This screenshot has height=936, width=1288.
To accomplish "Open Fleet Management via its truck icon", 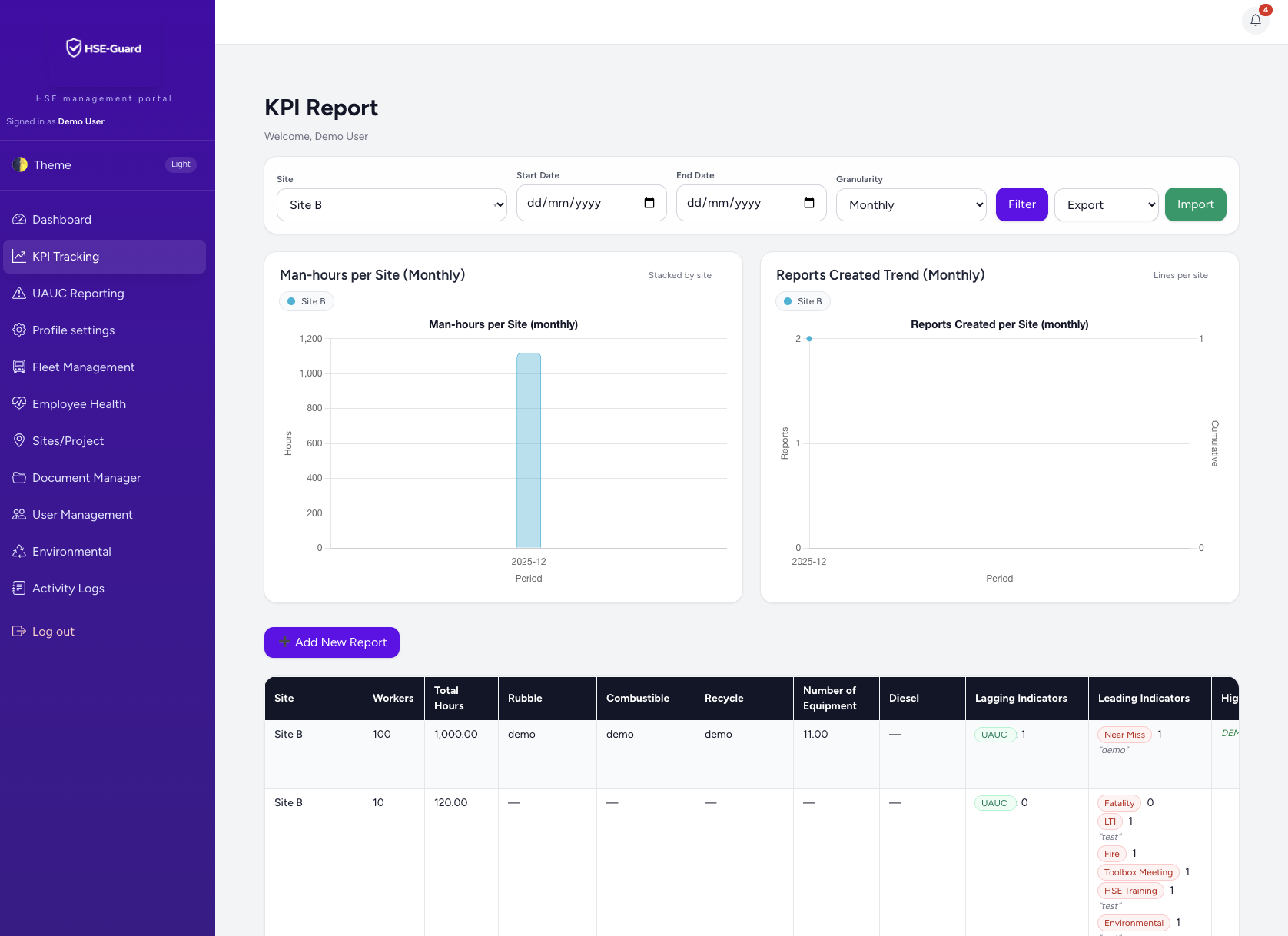I will (19, 367).
